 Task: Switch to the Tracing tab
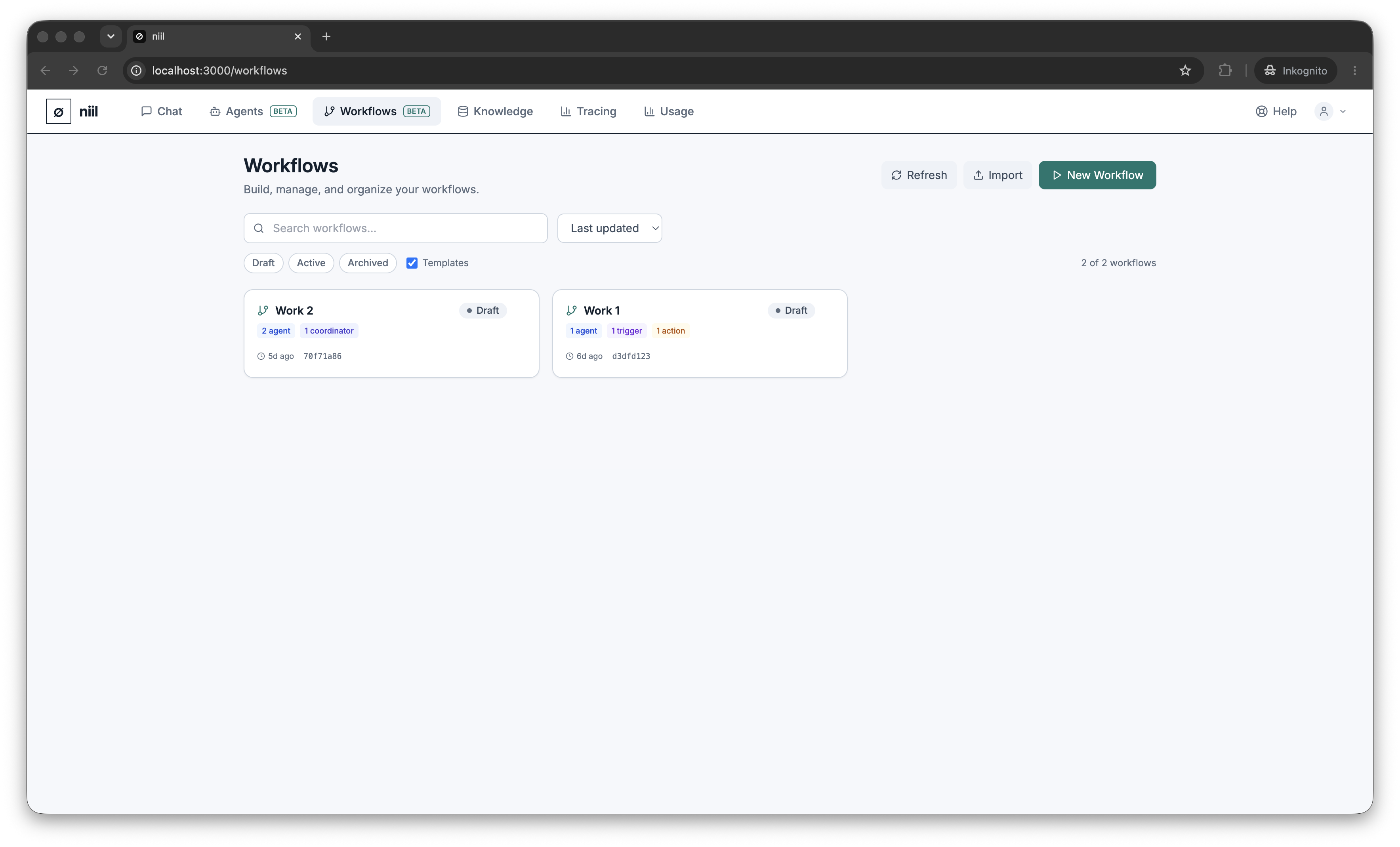point(588,111)
